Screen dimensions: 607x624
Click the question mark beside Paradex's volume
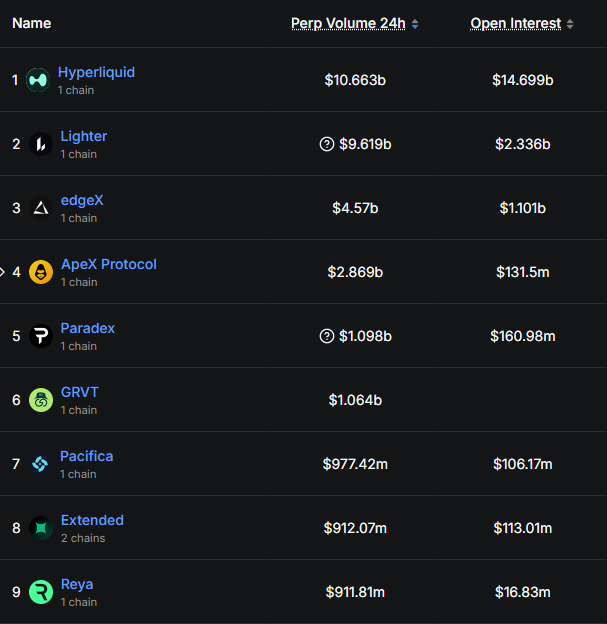pos(327,336)
